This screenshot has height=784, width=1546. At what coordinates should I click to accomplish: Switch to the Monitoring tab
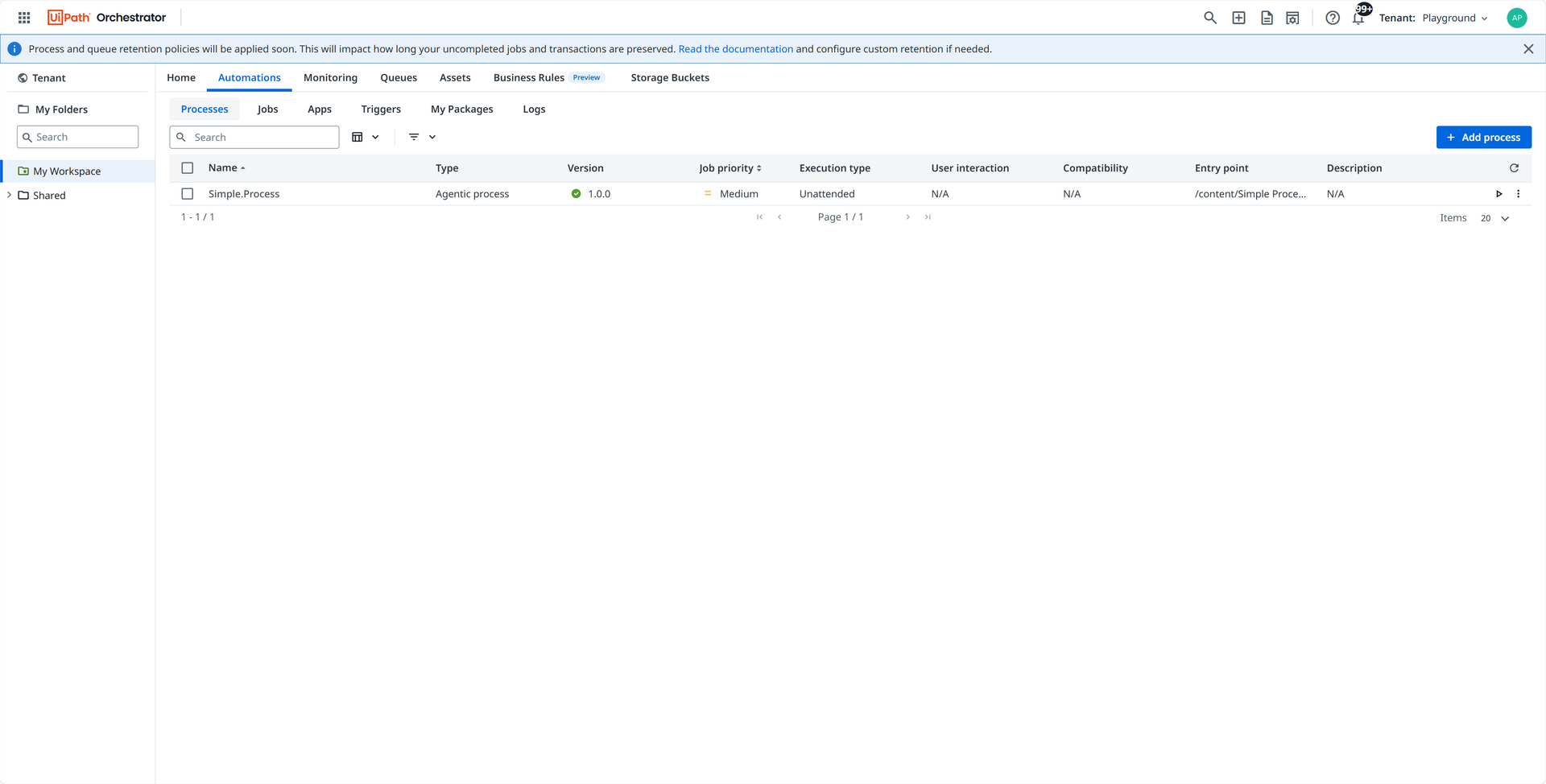pyautogui.click(x=330, y=78)
